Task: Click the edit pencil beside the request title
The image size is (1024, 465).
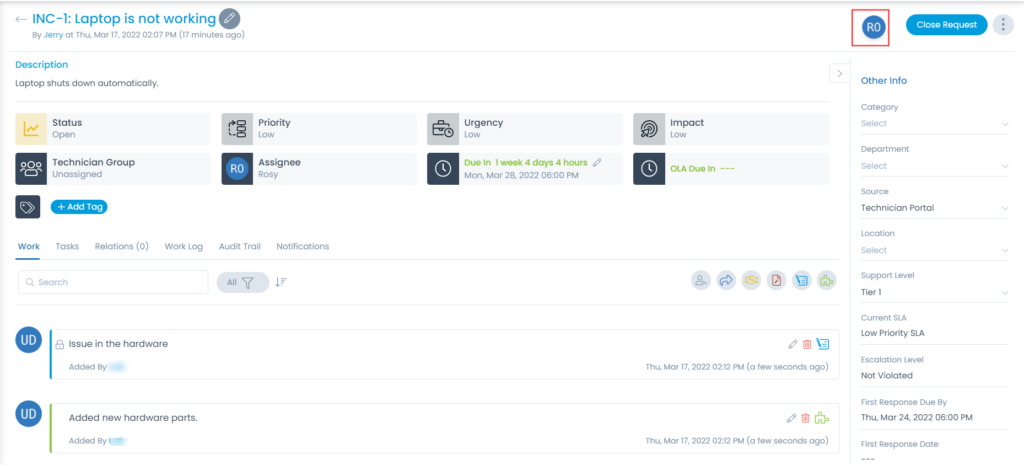Action: coord(230,19)
